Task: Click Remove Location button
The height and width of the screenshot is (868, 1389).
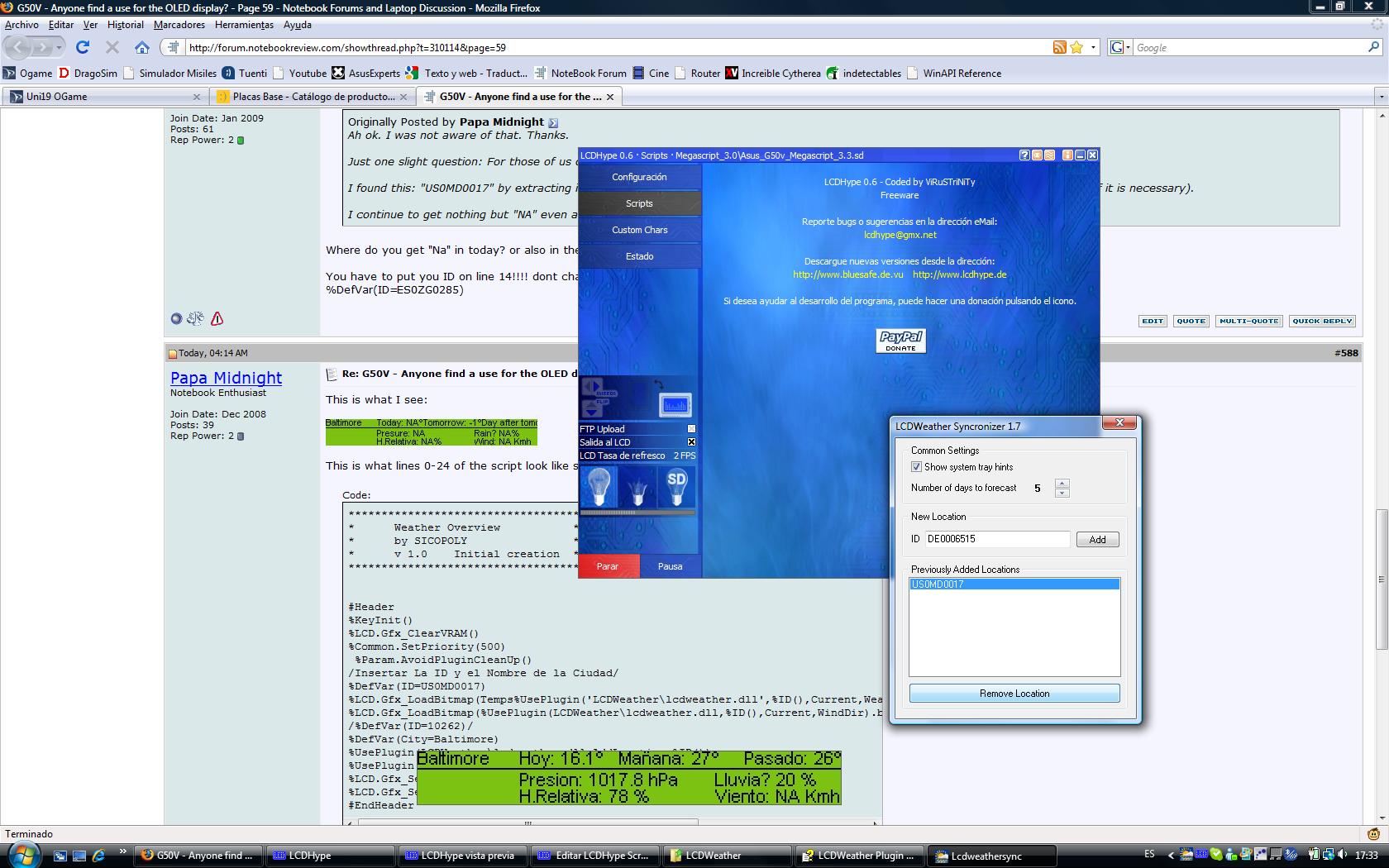Action: (x=1014, y=693)
